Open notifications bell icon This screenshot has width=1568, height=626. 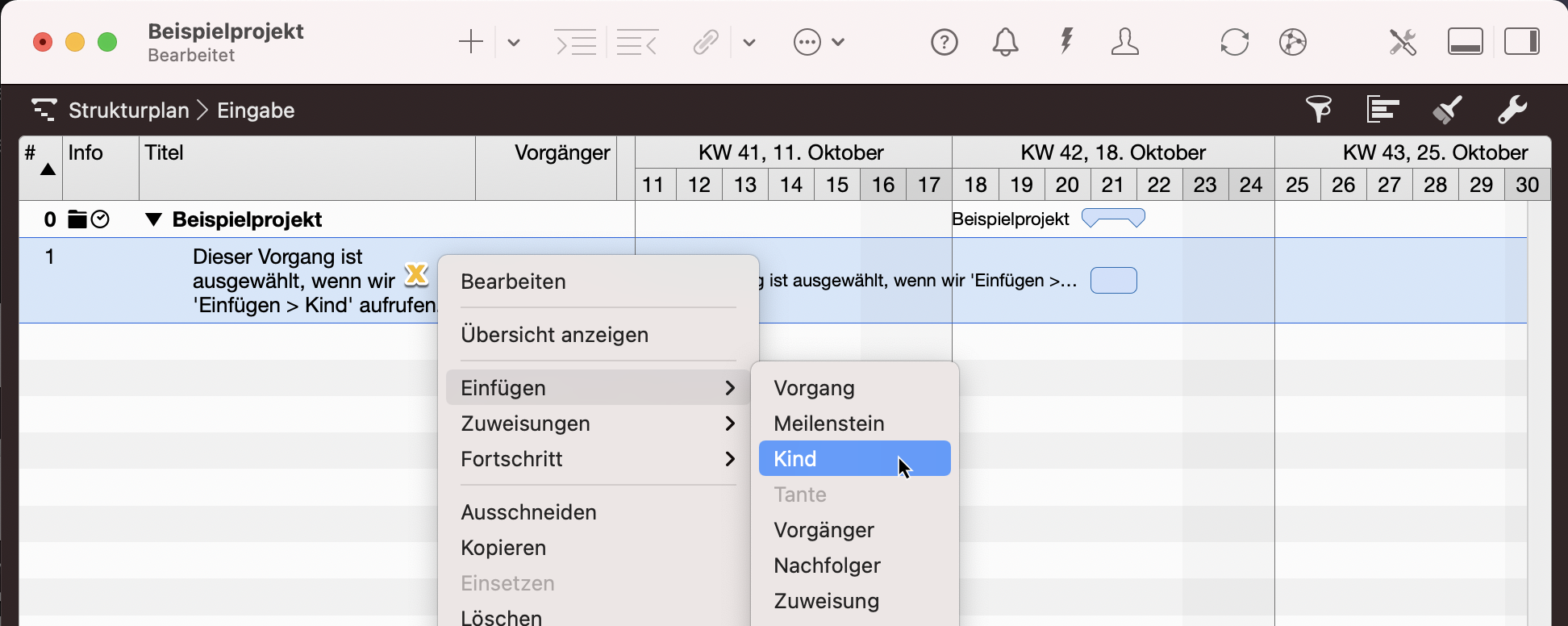coord(1005,42)
